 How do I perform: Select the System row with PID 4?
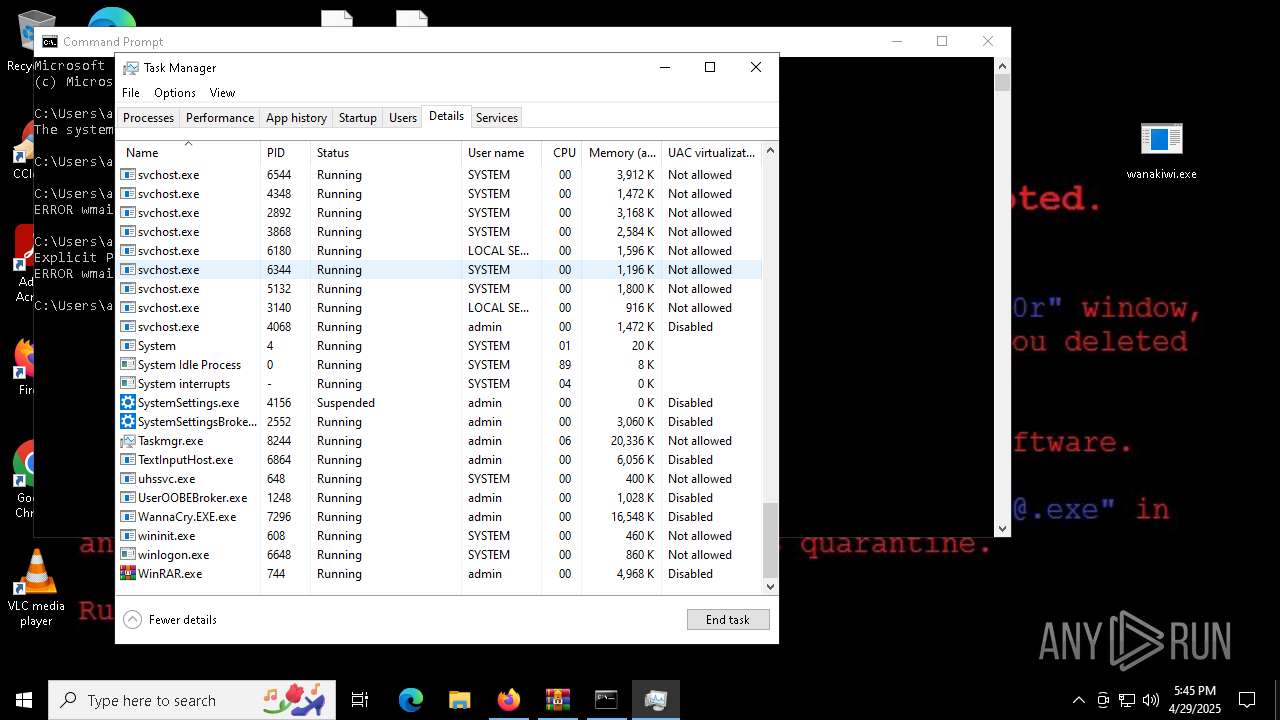tap(440, 346)
